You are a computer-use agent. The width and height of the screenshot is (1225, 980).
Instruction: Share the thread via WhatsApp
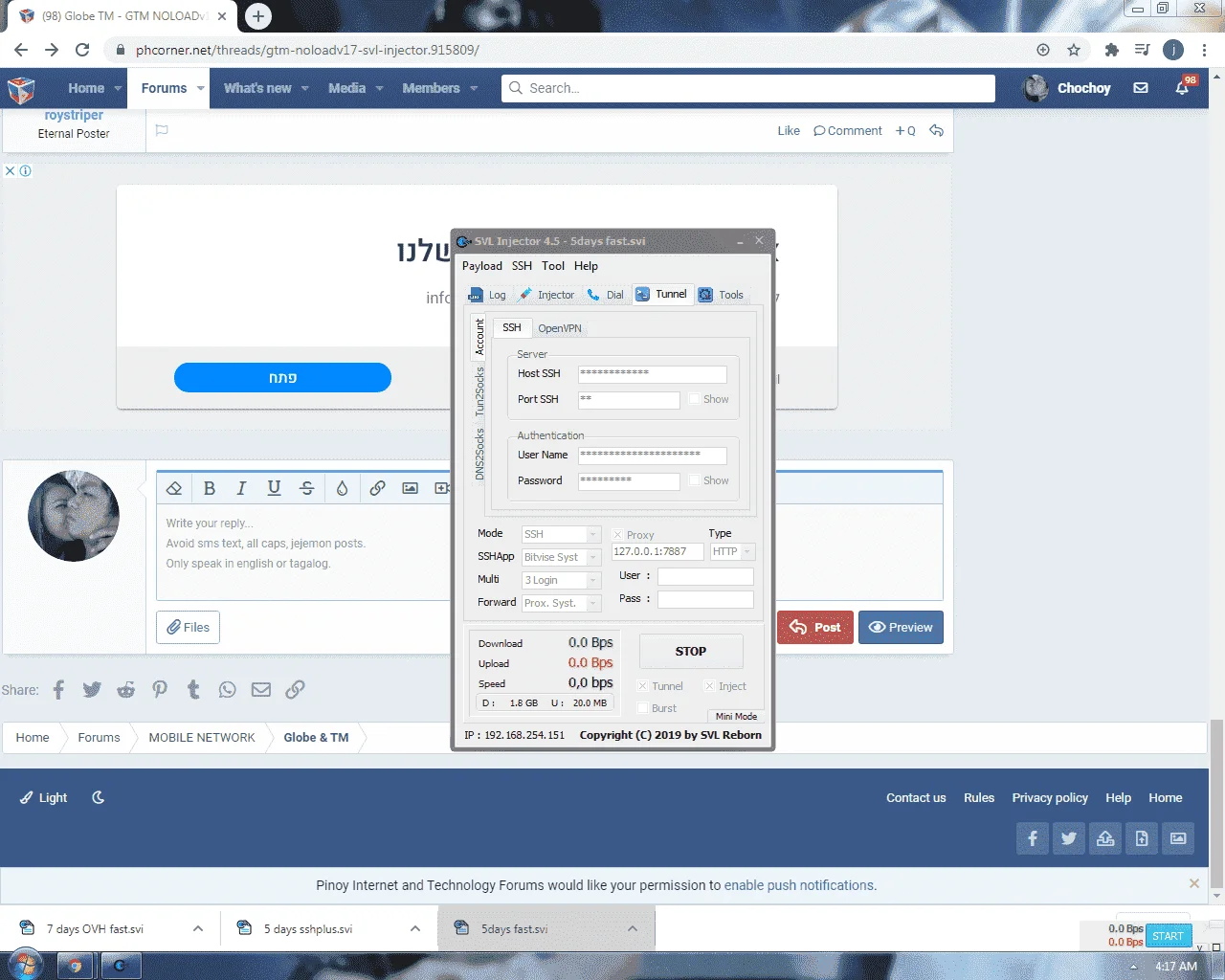click(227, 689)
